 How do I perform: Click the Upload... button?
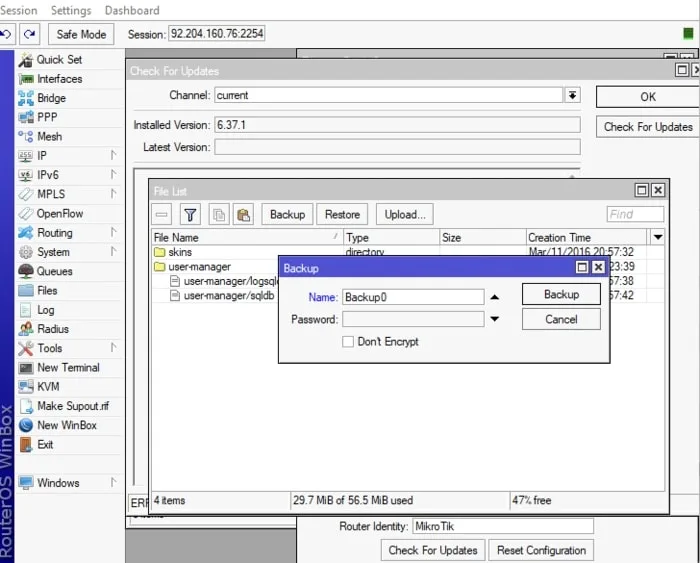(x=405, y=215)
